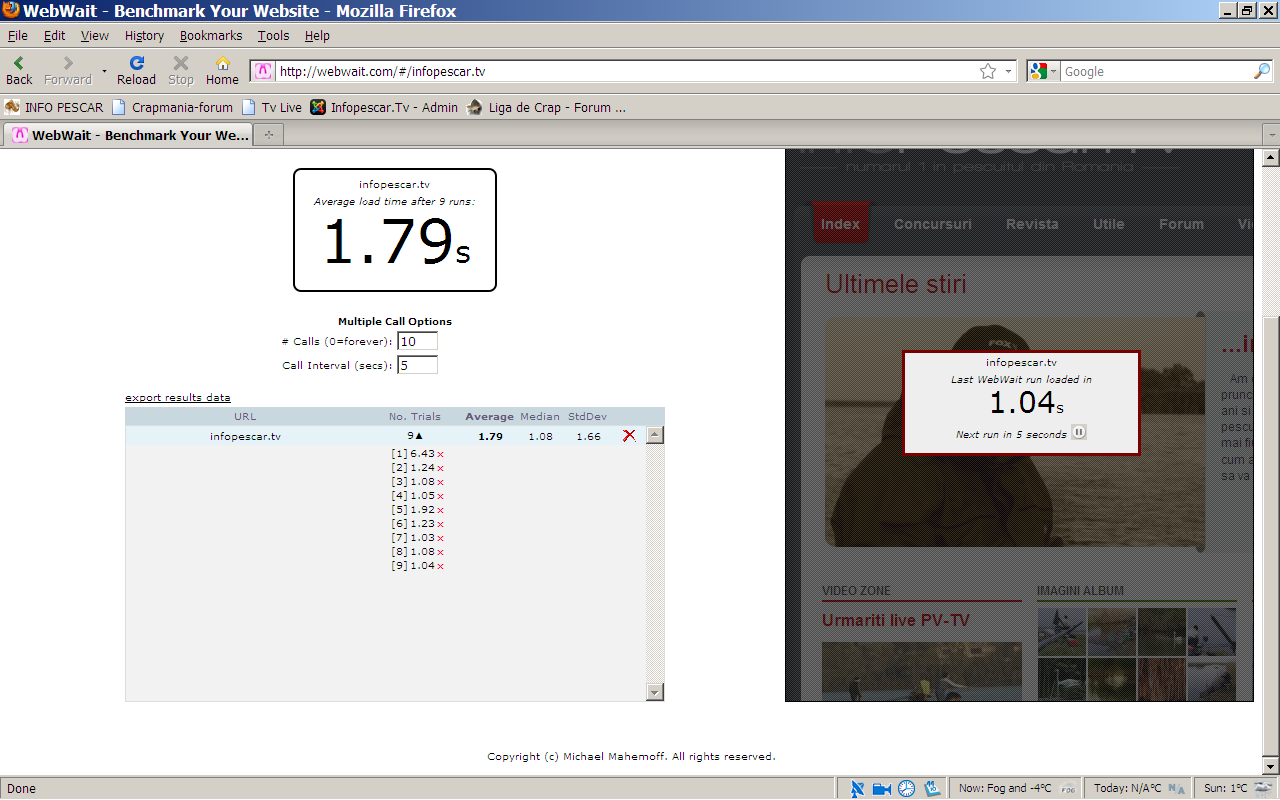Click the export results data link
Image resolution: width=1280 pixels, height=800 pixels.
pyautogui.click(x=178, y=397)
